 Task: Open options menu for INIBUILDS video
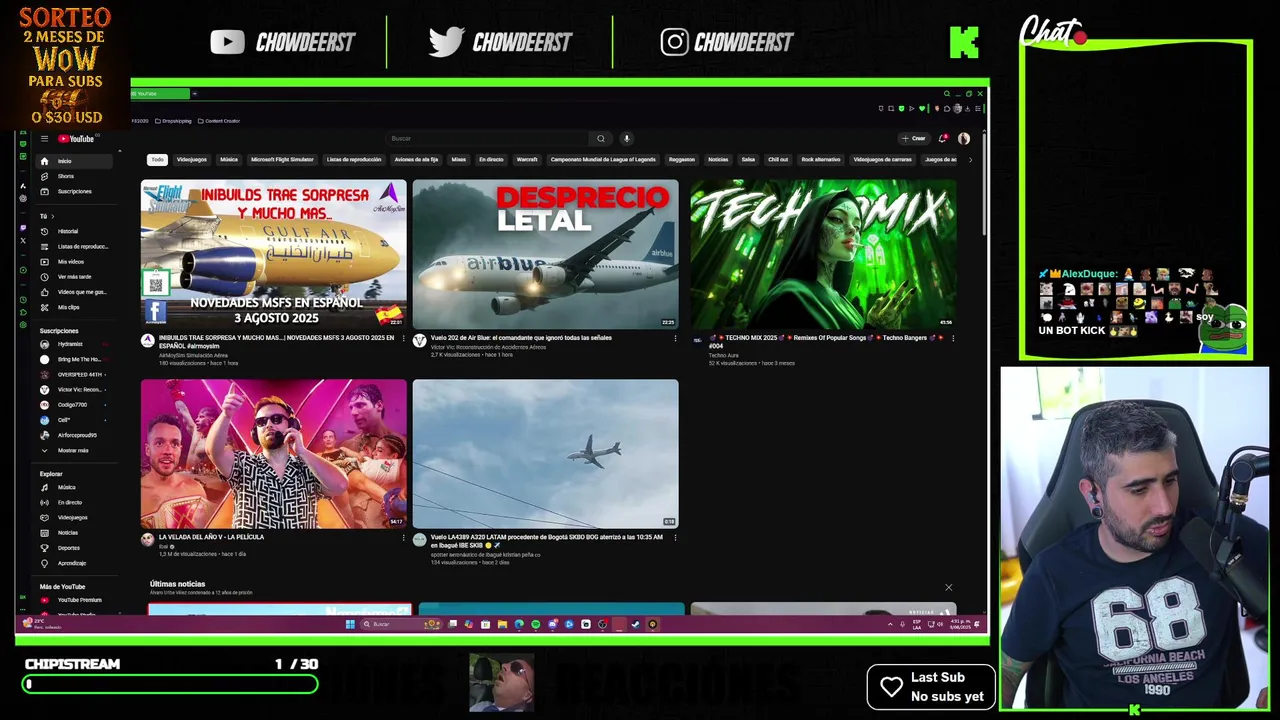pos(404,339)
